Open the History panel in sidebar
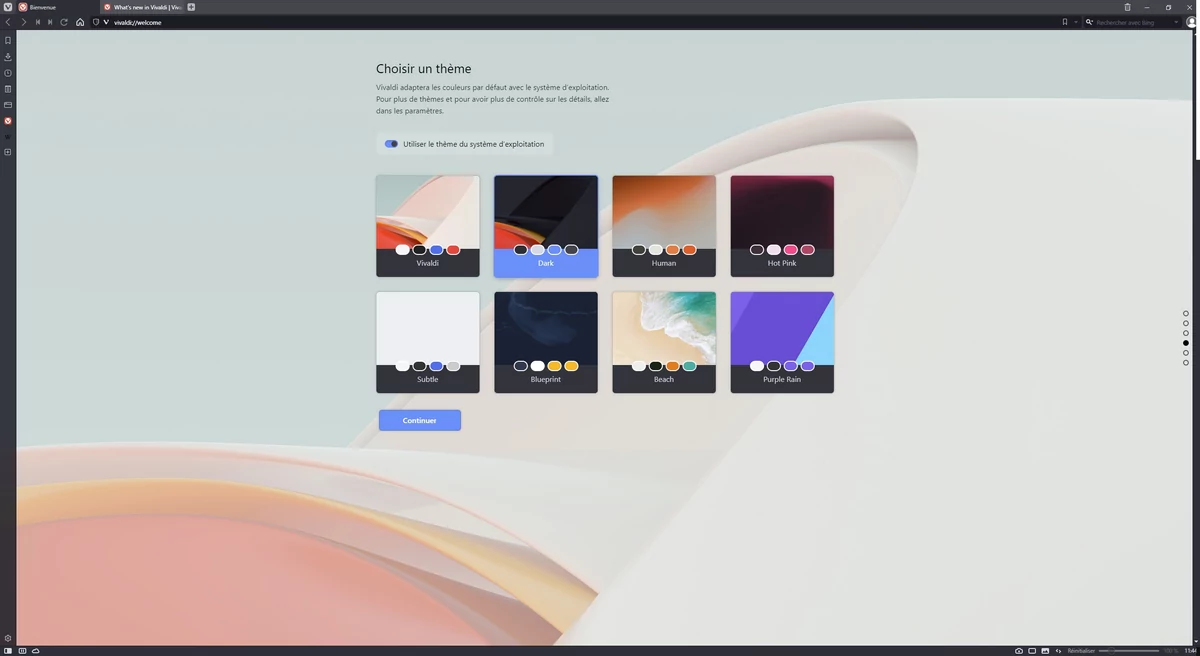This screenshot has height=656, width=1200. point(8,73)
